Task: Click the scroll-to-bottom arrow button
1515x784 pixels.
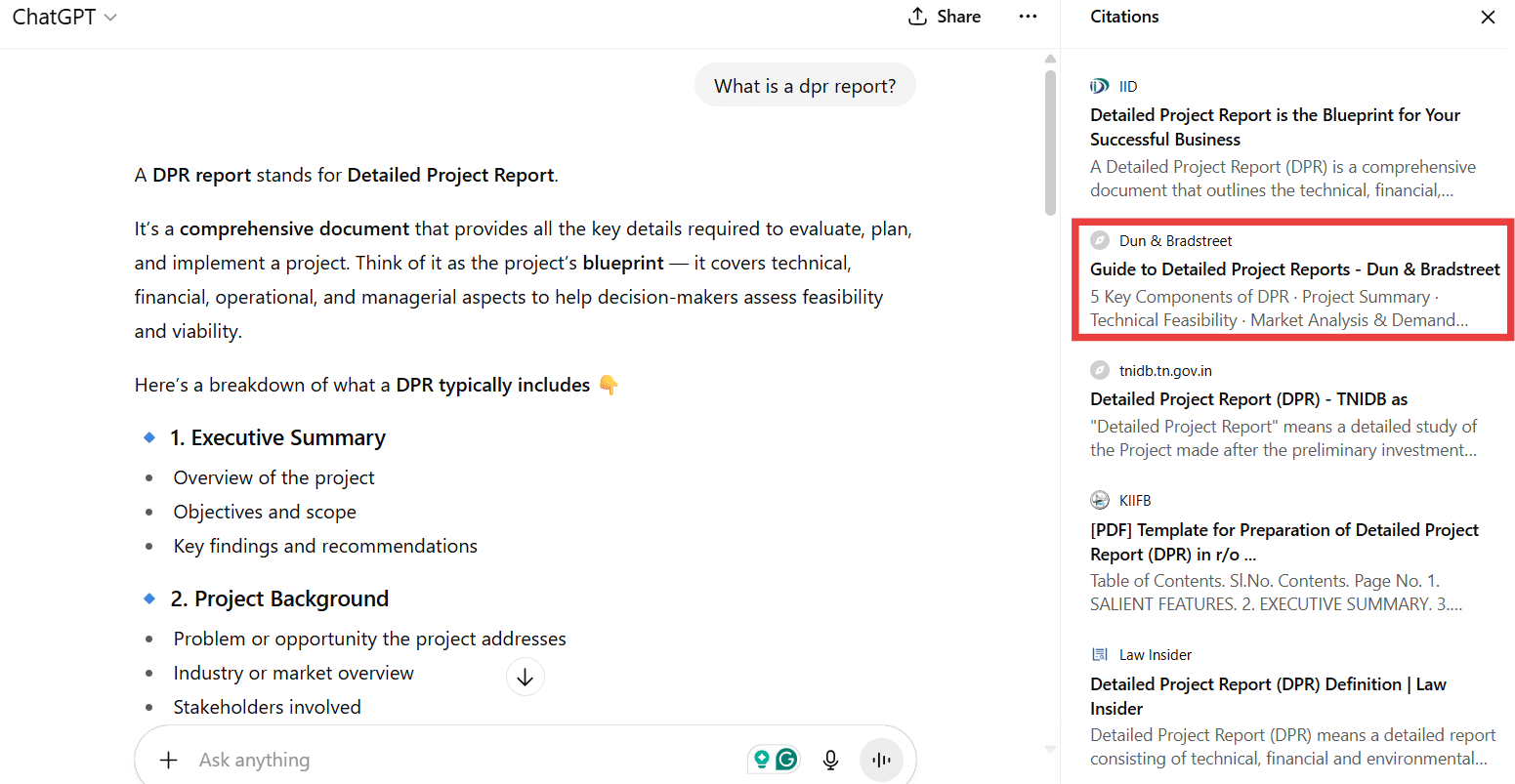Action: 525,677
